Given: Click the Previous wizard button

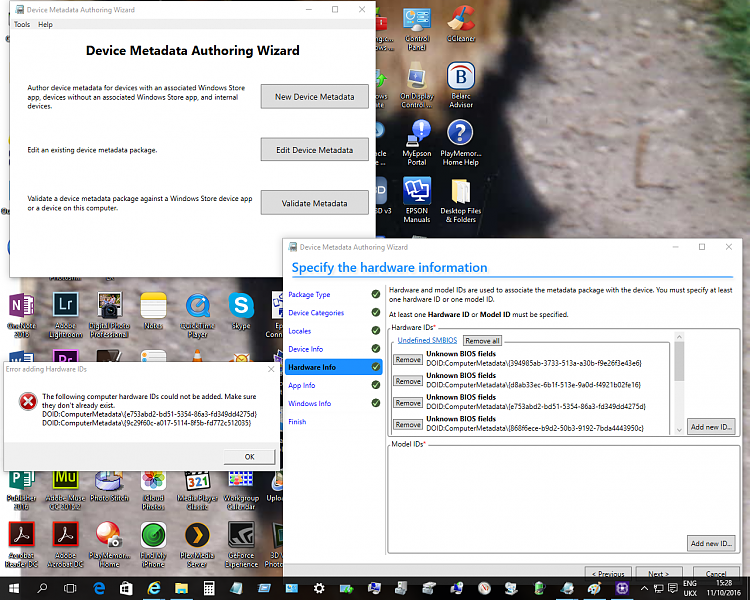Looking at the screenshot, I should click(607, 573).
